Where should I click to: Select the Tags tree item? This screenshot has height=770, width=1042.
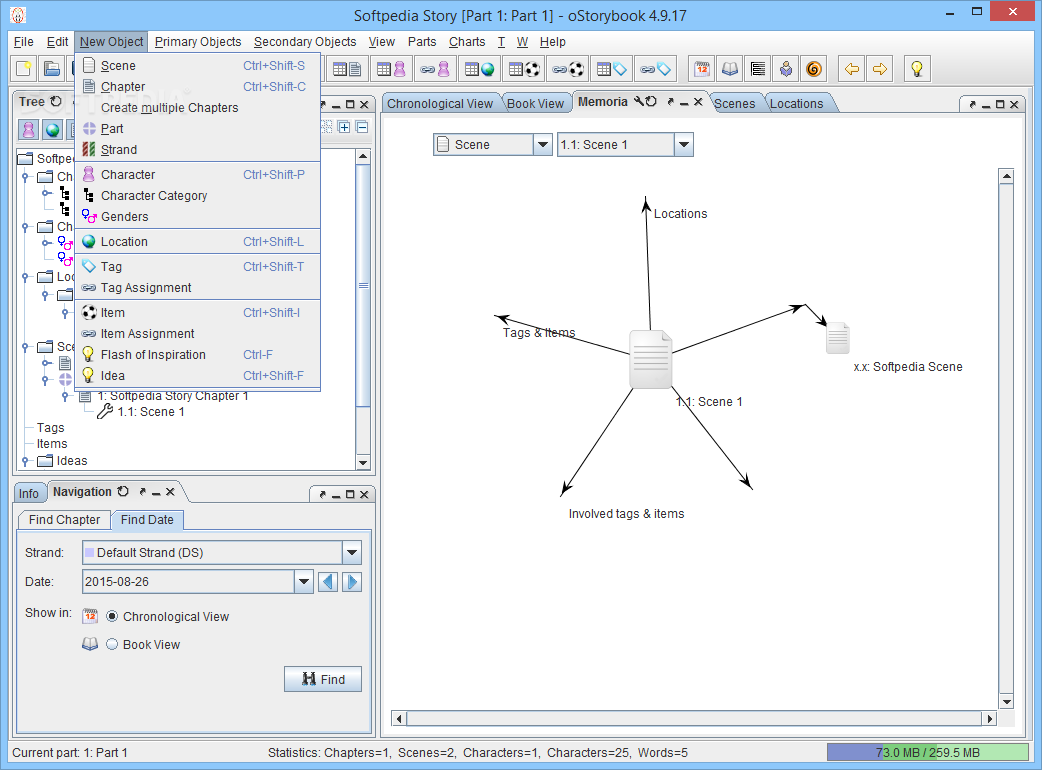[x=51, y=428]
